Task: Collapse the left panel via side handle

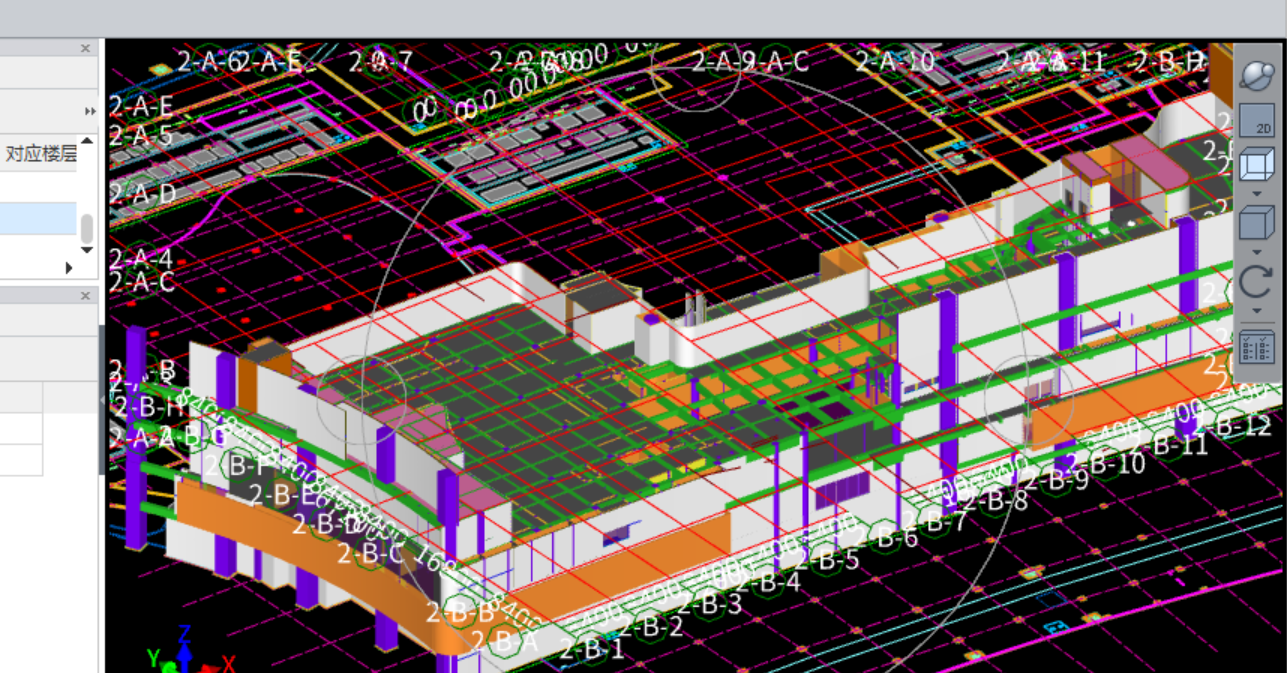Action: tap(101, 399)
